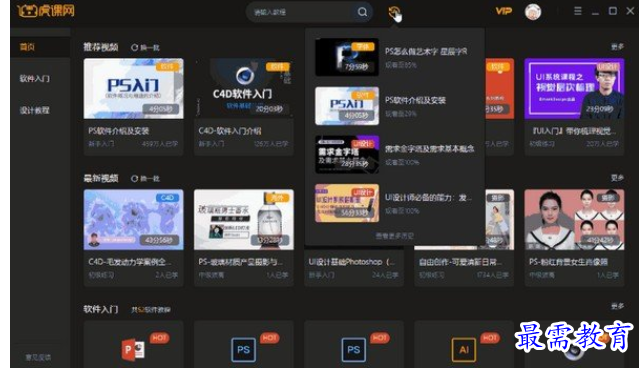Select 软件入门 in the sidebar
This screenshot has width=639, height=368.
(35, 78)
